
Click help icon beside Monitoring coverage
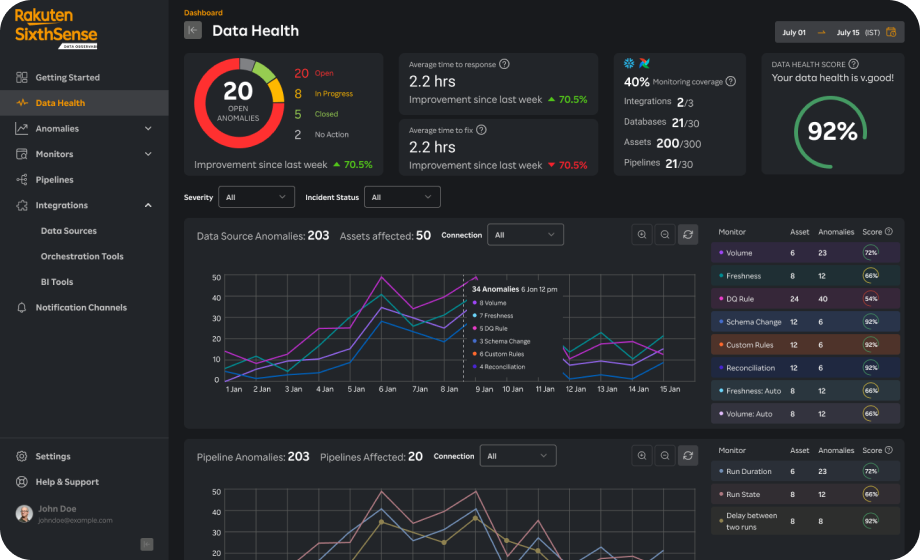[x=730, y=82]
